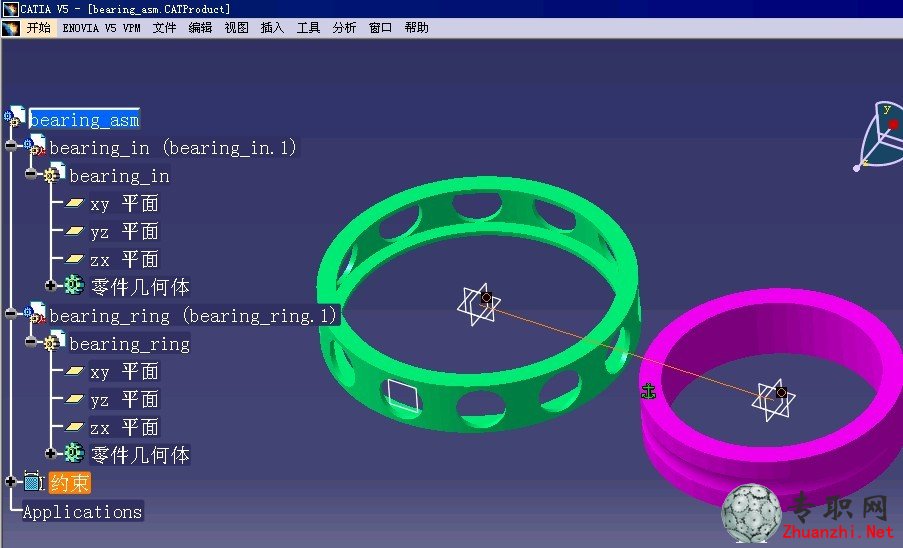Click yz plane icon under bearing_in
The height and width of the screenshot is (548, 903).
[74, 231]
